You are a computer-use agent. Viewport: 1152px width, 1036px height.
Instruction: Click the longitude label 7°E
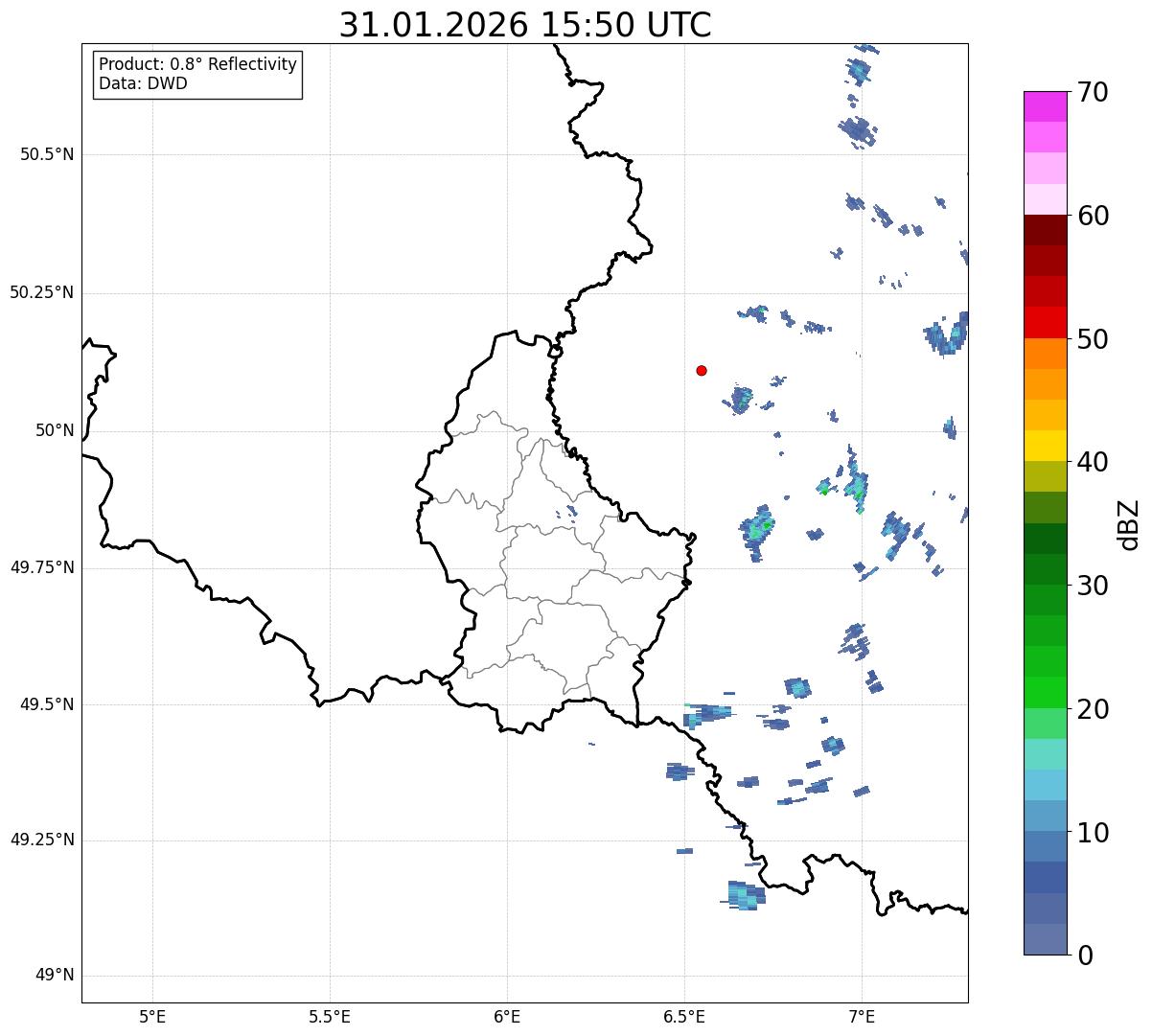coord(862,1016)
